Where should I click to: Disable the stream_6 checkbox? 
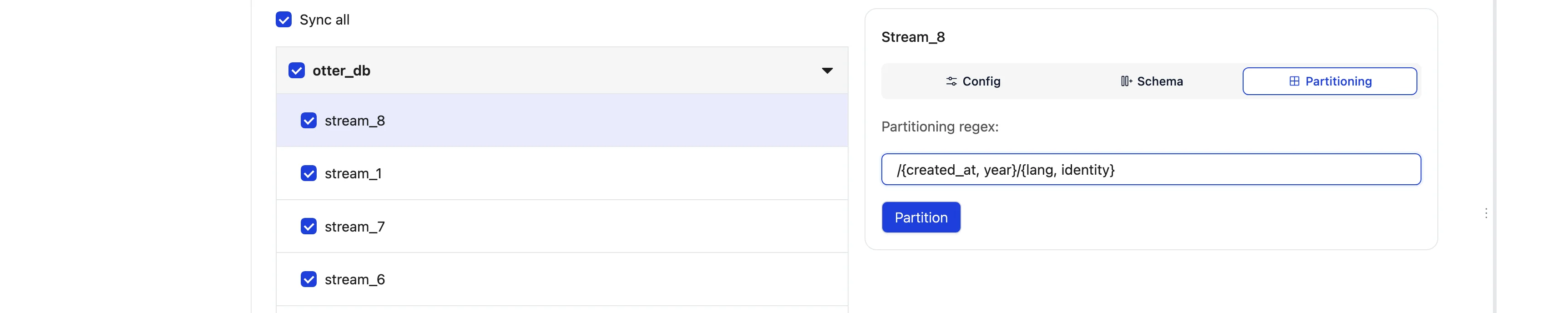[x=309, y=279]
